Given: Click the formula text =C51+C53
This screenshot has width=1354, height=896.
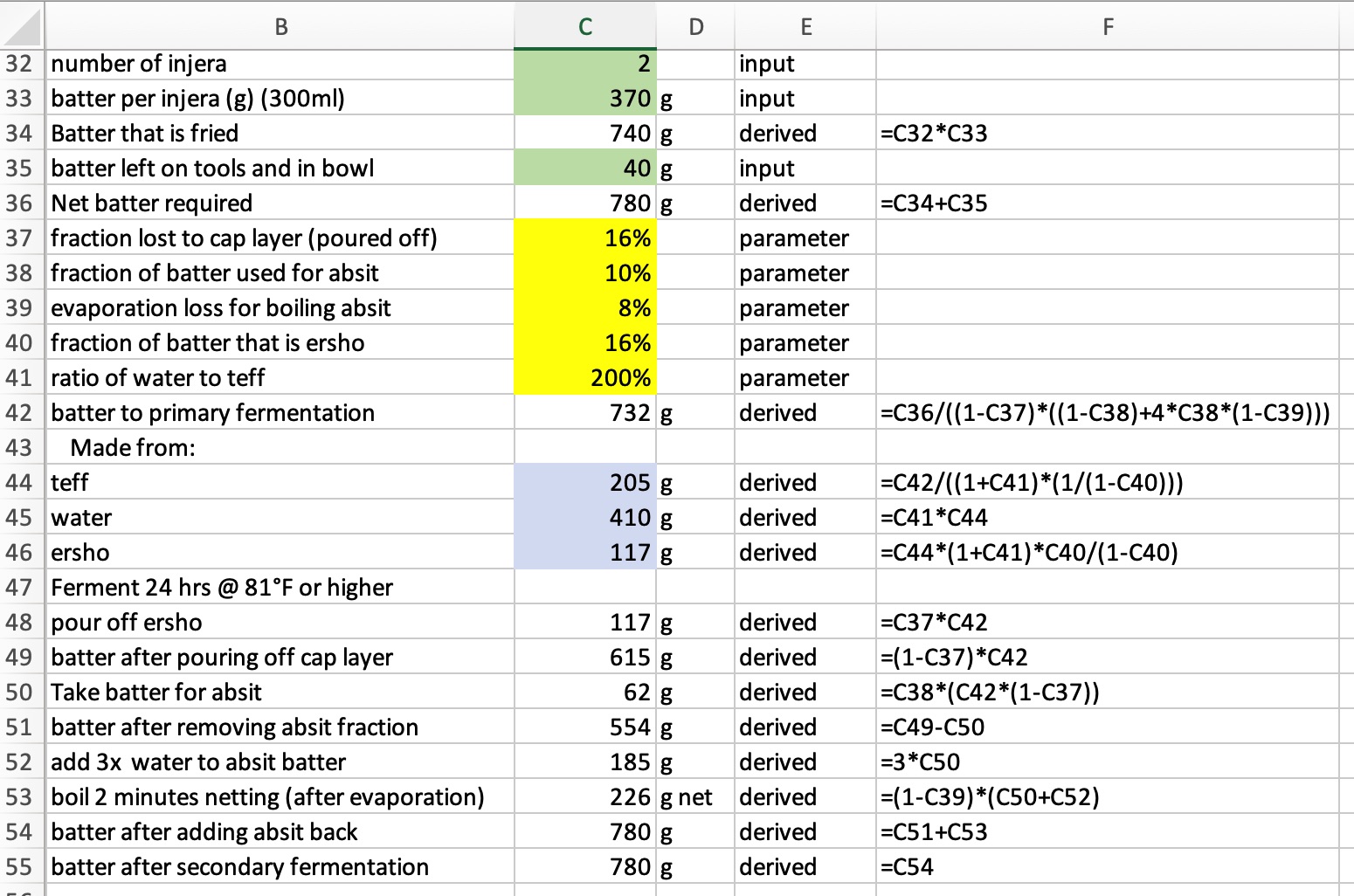Looking at the screenshot, I should point(934,832).
